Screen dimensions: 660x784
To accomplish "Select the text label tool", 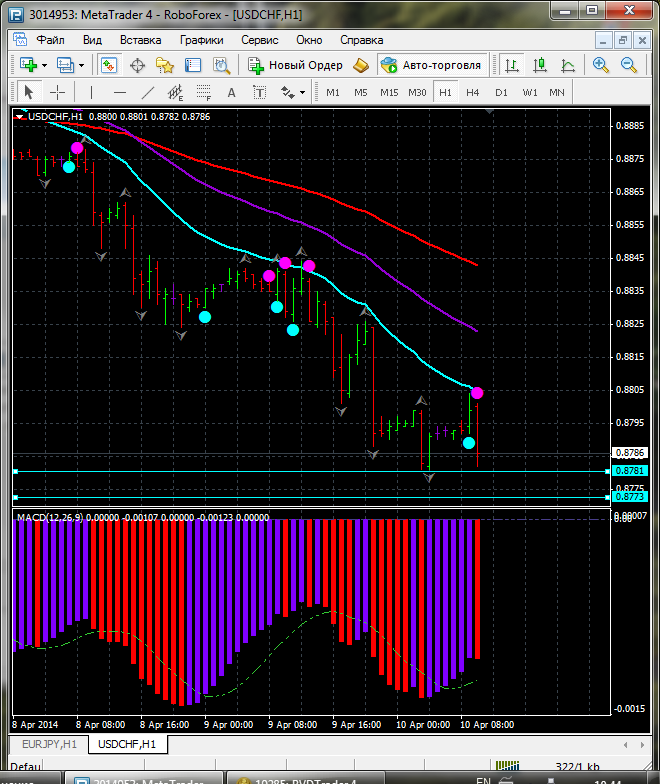I will tap(260, 92).
